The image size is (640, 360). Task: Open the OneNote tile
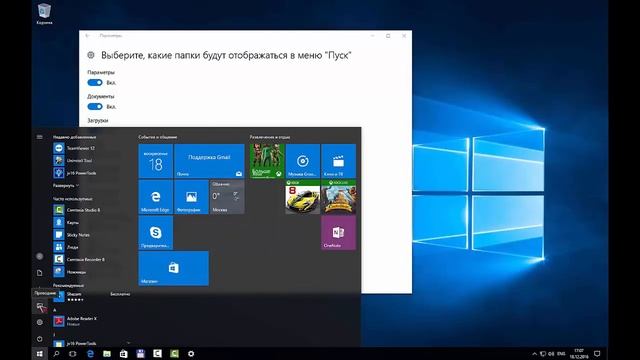(338, 232)
